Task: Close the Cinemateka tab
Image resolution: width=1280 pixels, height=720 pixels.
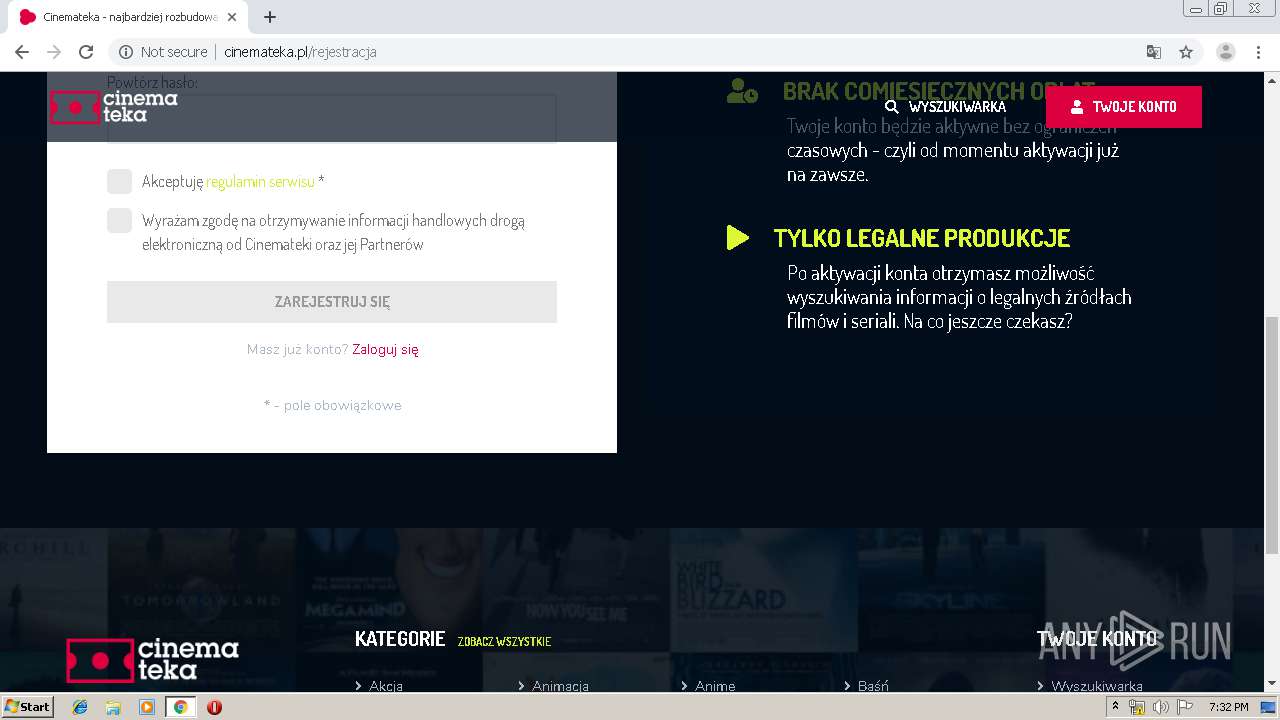Action: [232, 17]
